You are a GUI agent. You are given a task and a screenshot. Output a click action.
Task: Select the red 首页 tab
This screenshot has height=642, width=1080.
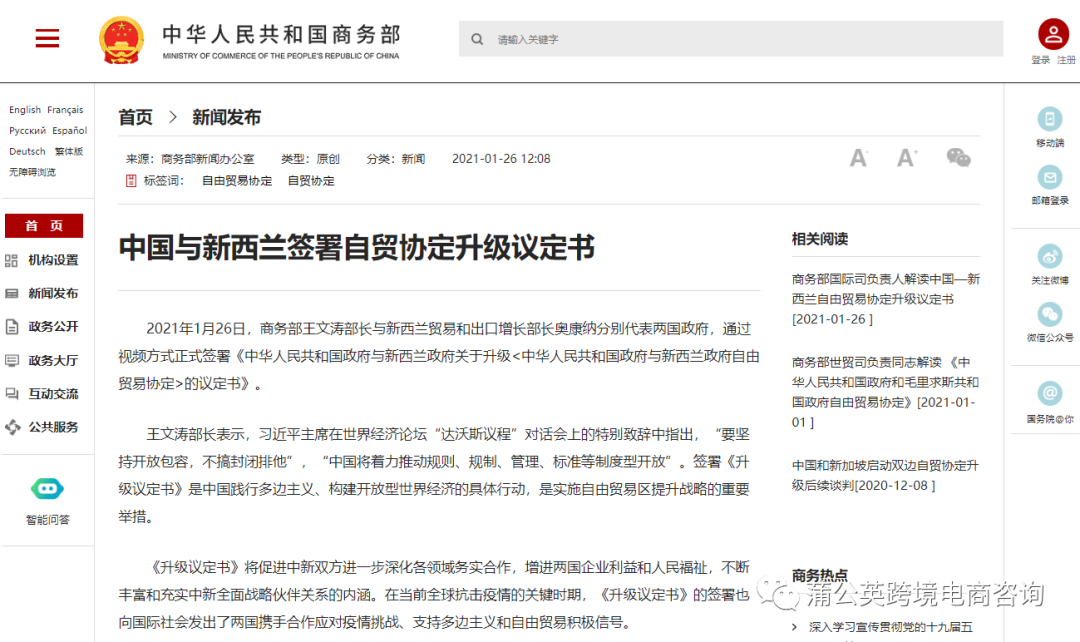44,225
